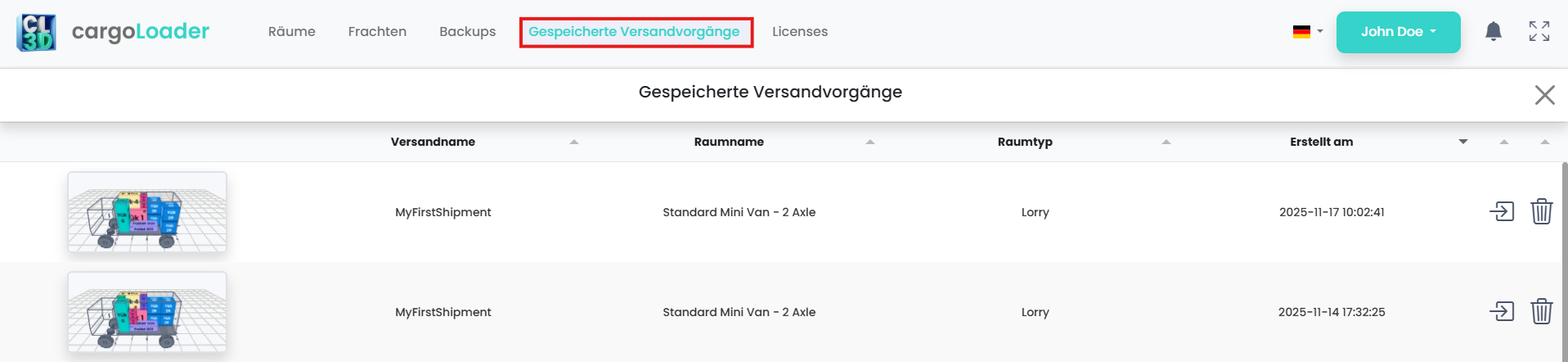Sort by Erstellt am descending arrow

click(x=1462, y=143)
